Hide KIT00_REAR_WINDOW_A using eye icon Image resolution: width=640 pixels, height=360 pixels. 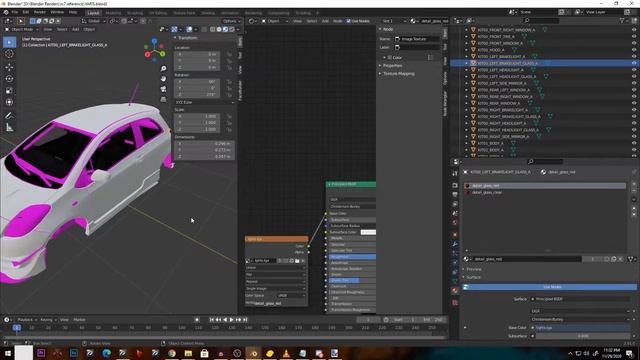tap(634, 103)
